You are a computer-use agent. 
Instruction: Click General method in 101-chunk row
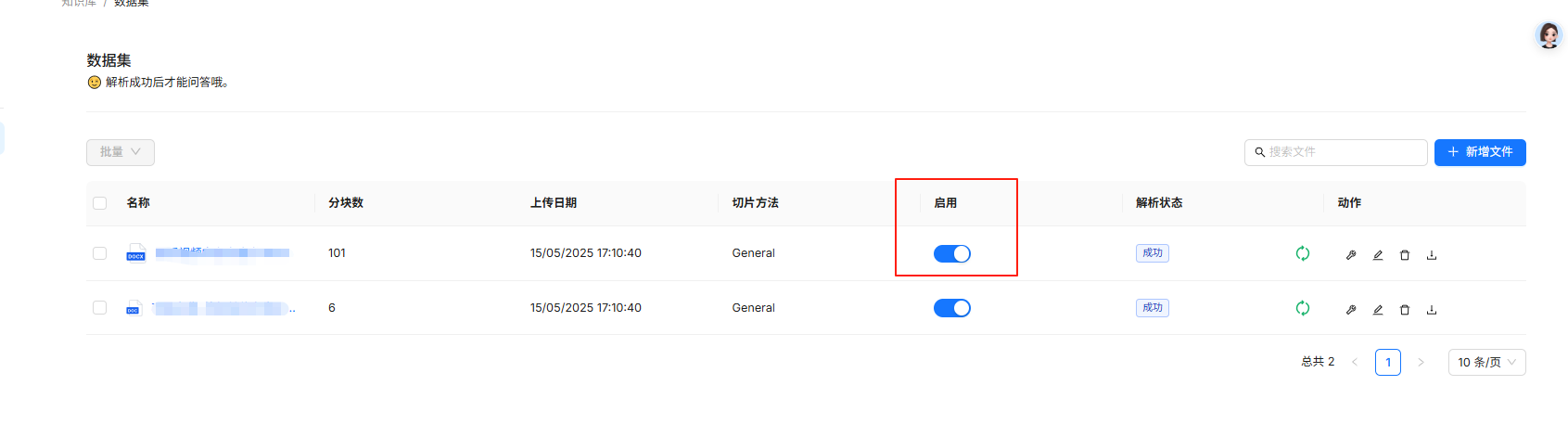tap(754, 253)
